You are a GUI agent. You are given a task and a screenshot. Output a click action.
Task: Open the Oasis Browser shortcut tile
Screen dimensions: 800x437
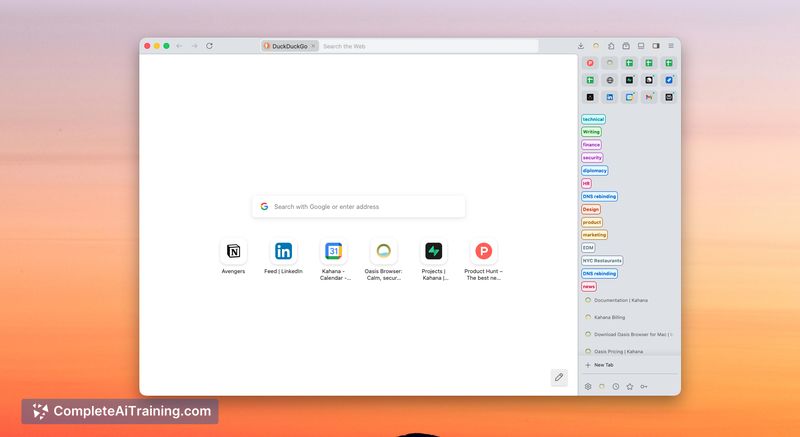tap(383, 260)
